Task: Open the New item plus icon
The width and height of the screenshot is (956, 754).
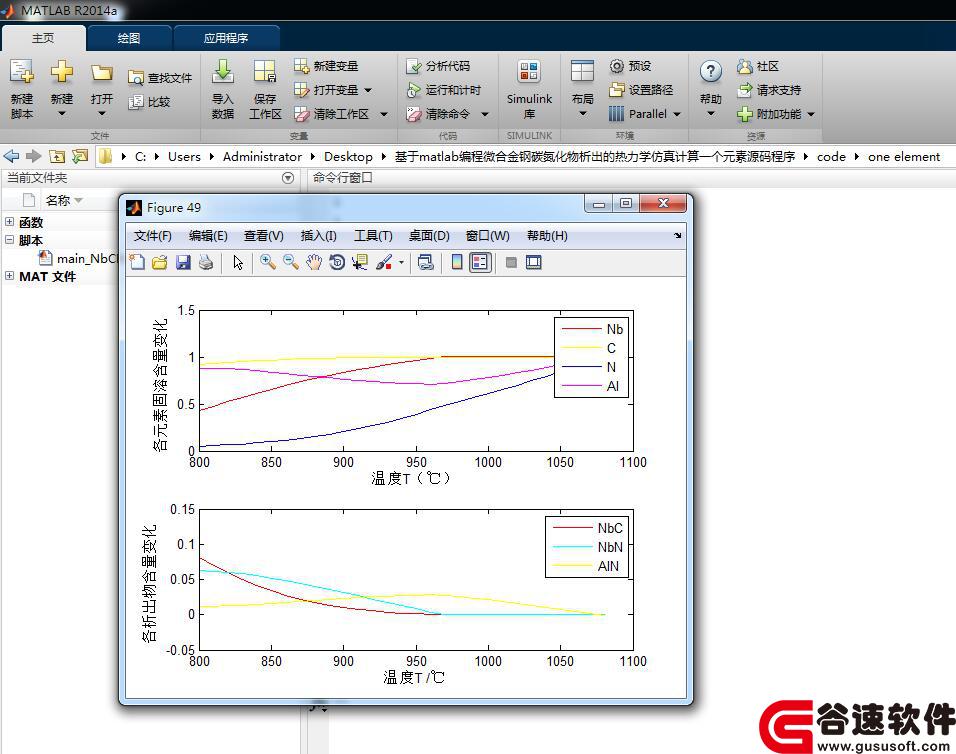Action: click(62, 72)
